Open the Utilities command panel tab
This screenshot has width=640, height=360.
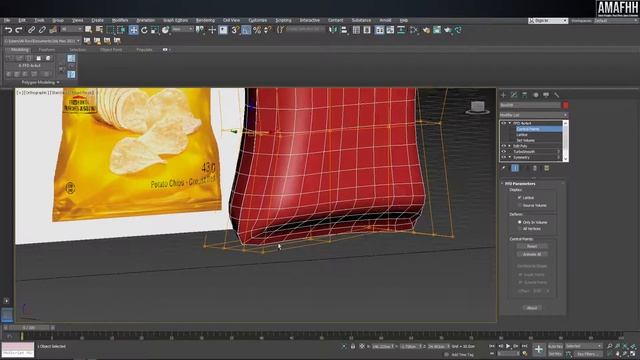pyautogui.click(x=556, y=95)
